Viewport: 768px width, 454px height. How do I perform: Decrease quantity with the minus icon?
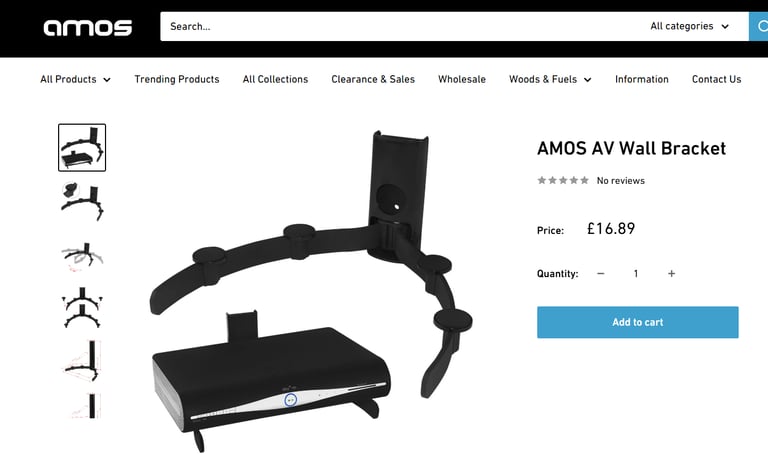click(601, 274)
